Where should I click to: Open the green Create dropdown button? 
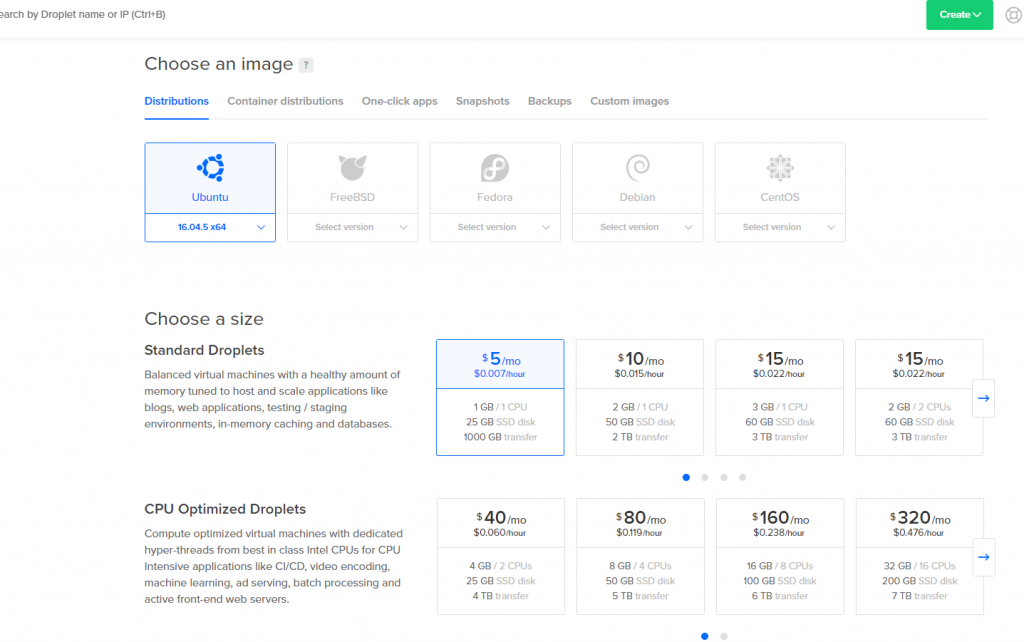959,14
